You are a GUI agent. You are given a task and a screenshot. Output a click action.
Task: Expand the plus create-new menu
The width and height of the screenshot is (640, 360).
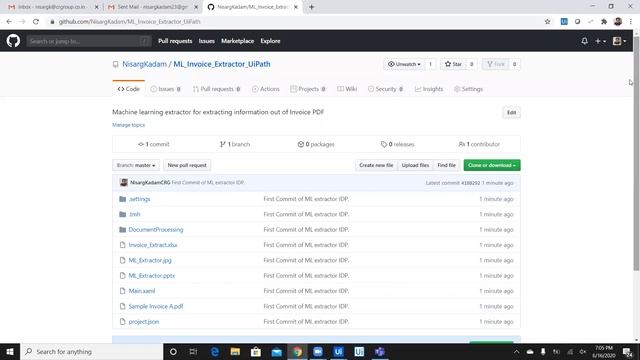point(600,41)
